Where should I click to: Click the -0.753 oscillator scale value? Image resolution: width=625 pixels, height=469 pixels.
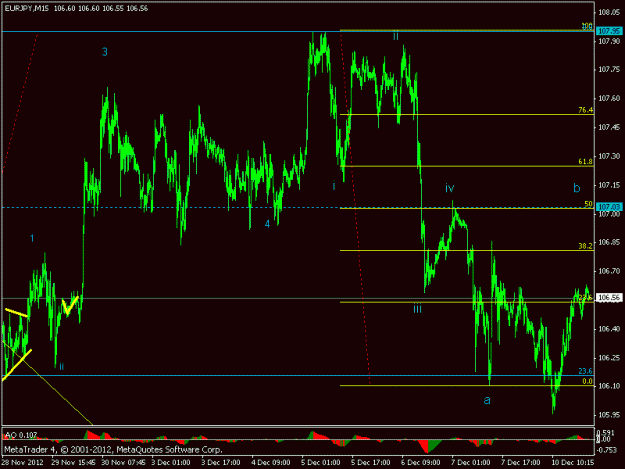(608, 450)
